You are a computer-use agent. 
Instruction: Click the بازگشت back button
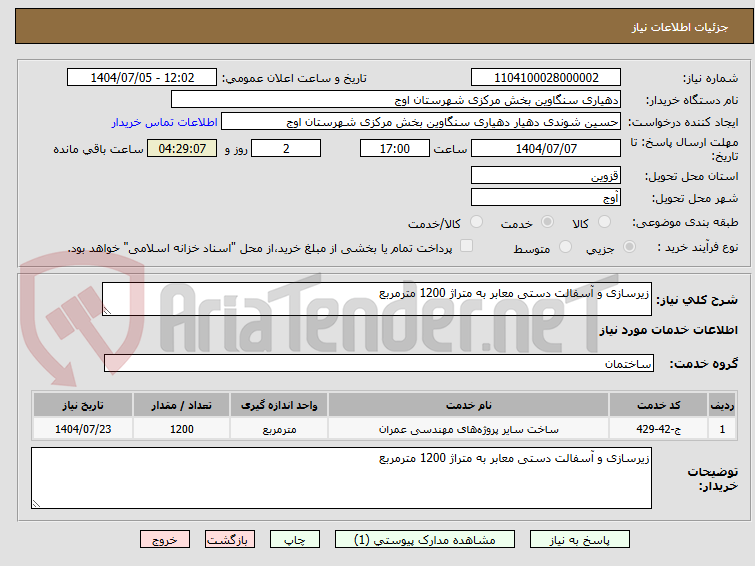(230, 540)
